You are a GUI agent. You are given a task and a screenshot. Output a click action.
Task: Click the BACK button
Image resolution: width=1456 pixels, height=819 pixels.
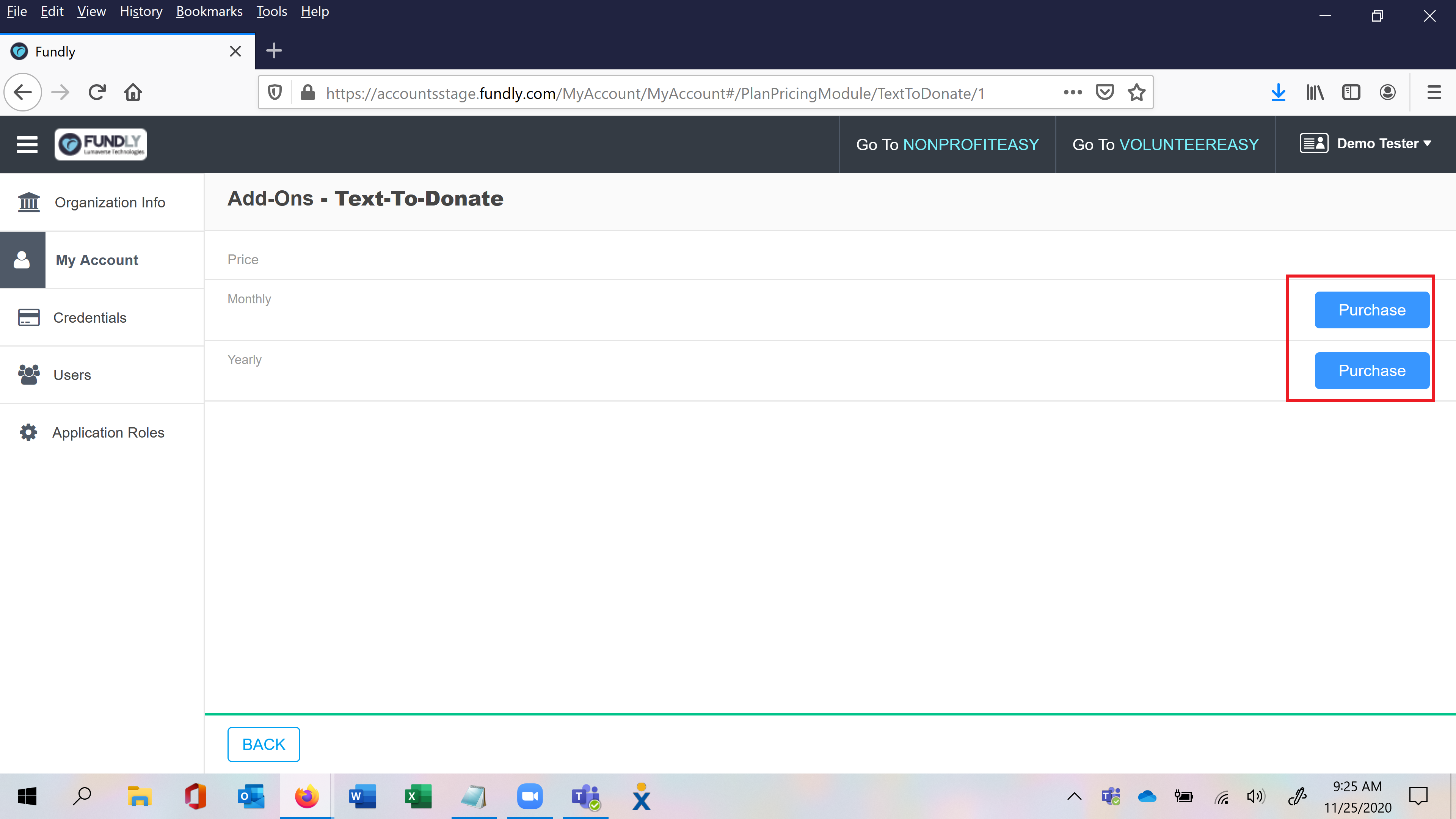coord(264,744)
